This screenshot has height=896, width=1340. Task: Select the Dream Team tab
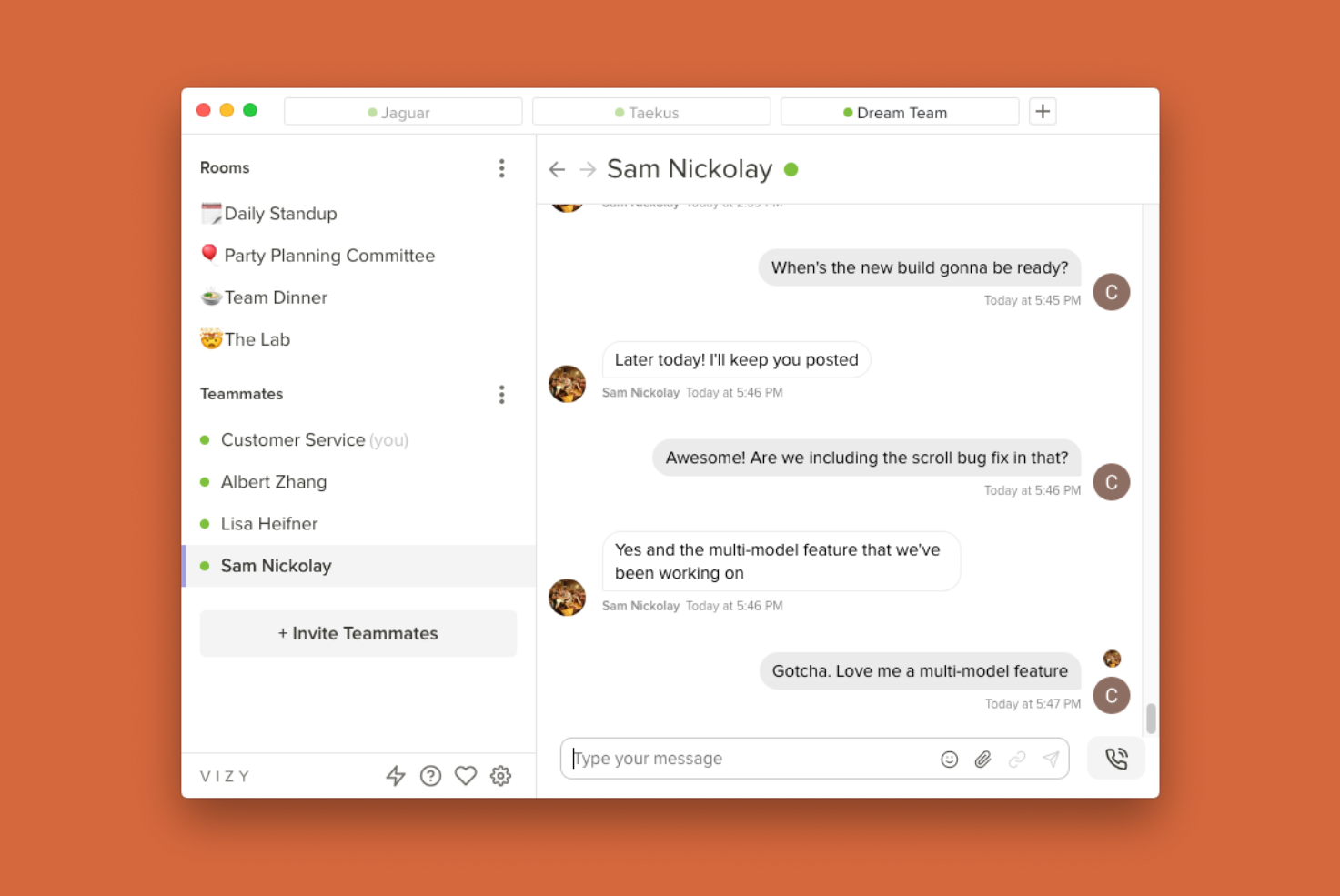[x=900, y=112]
